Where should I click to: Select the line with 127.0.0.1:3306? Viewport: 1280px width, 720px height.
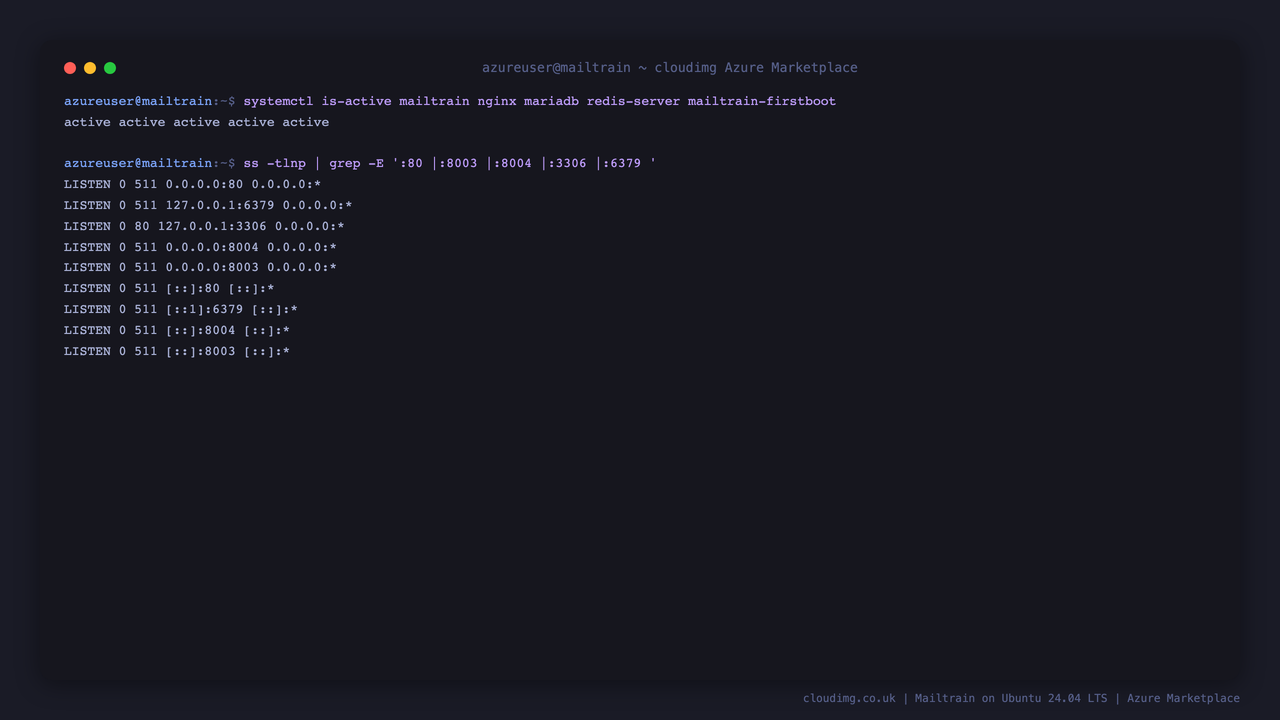point(204,226)
